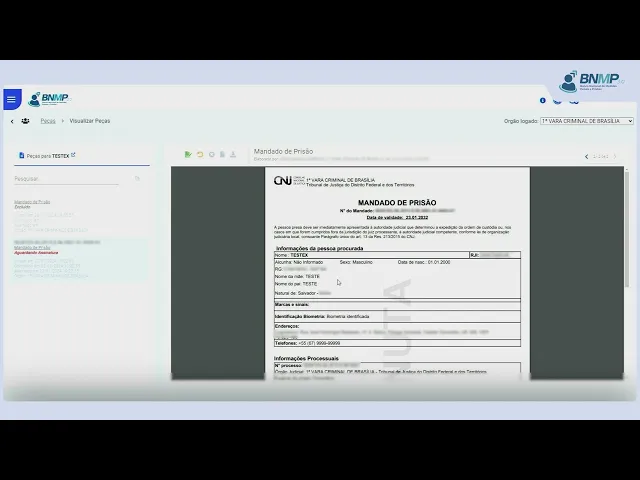Click the Aguardando Assinatura status text
Screen dimensions: 640x480
[36, 253]
